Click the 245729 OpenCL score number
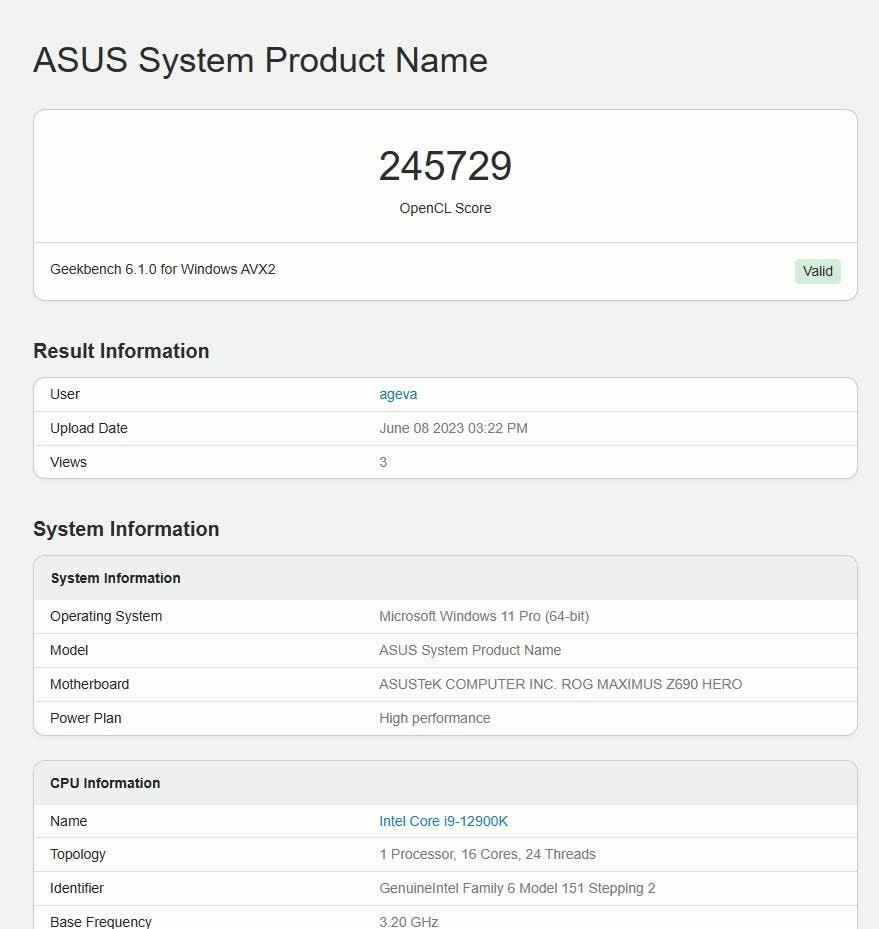This screenshot has width=879, height=929. click(x=445, y=165)
